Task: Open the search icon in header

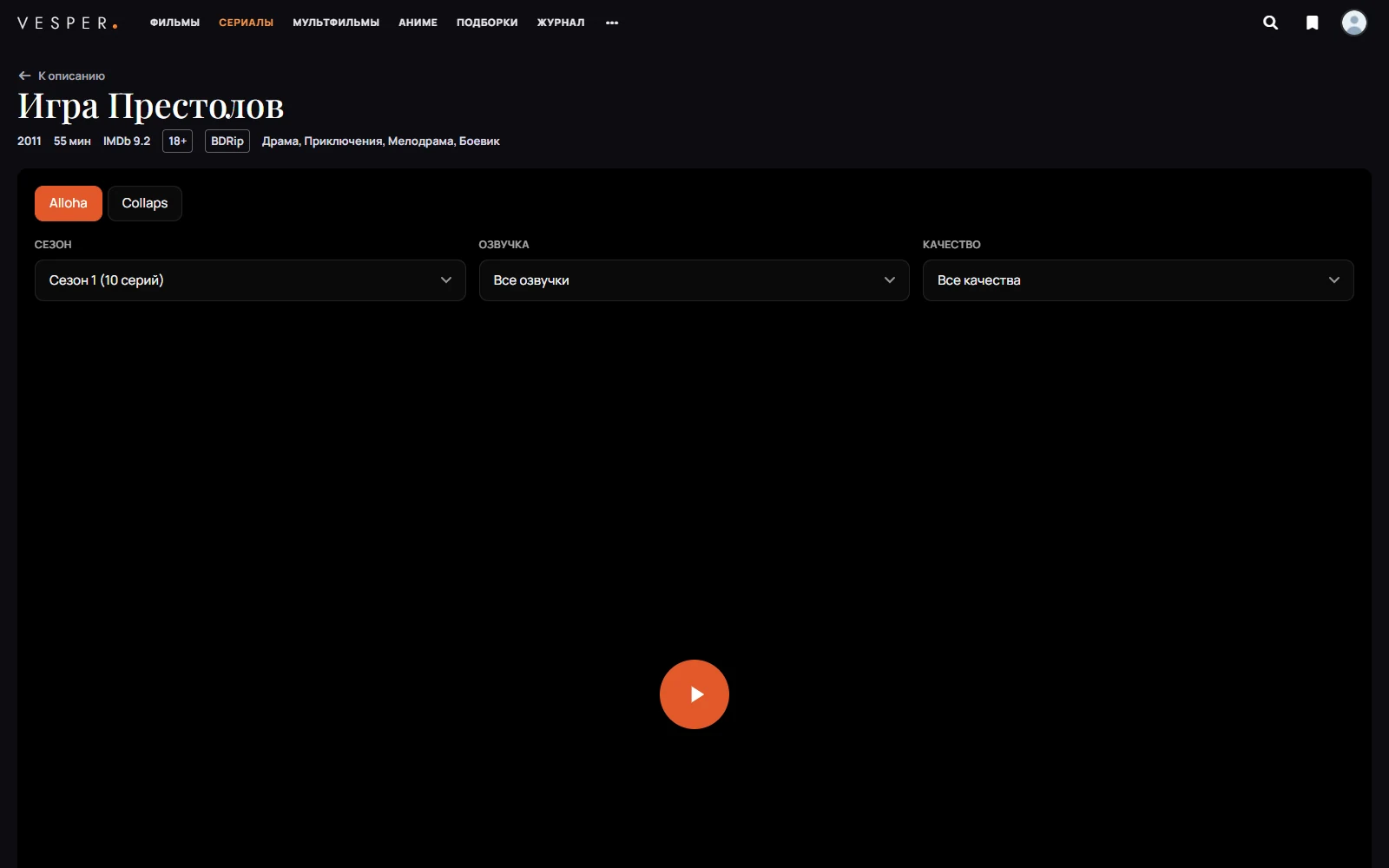Action: (x=1270, y=23)
